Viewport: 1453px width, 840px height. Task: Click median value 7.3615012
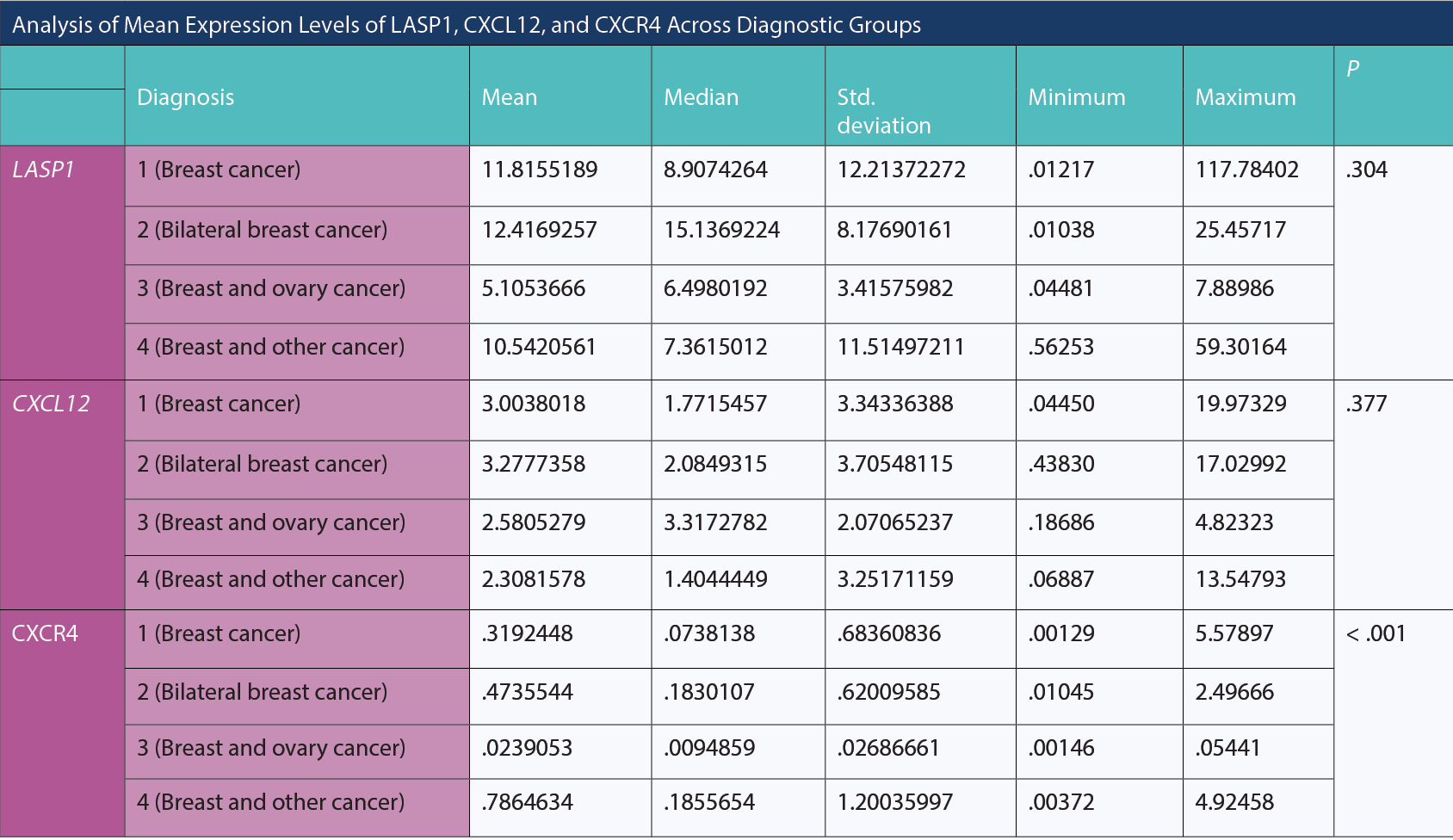pyautogui.click(x=715, y=347)
